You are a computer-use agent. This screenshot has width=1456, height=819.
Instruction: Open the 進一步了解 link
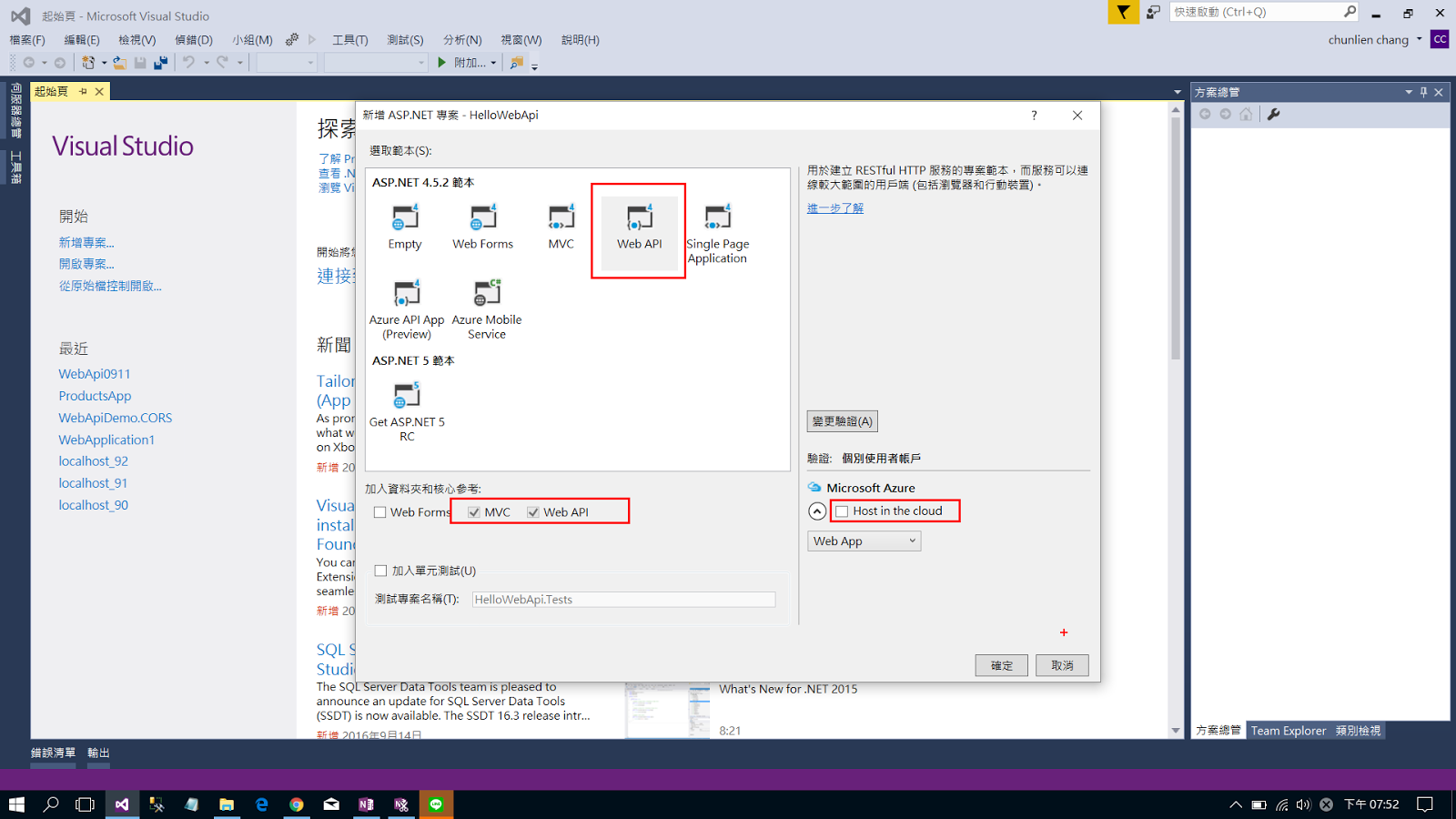tap(835, 208)
